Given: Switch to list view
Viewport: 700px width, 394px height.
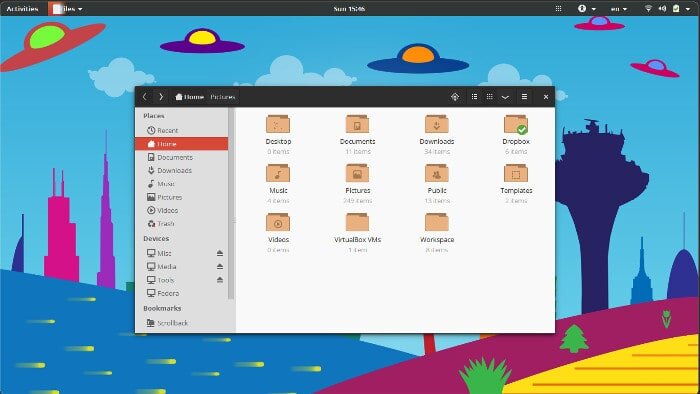Looking at the screenshot, I should pyautogui.click(x=474, y=97).
